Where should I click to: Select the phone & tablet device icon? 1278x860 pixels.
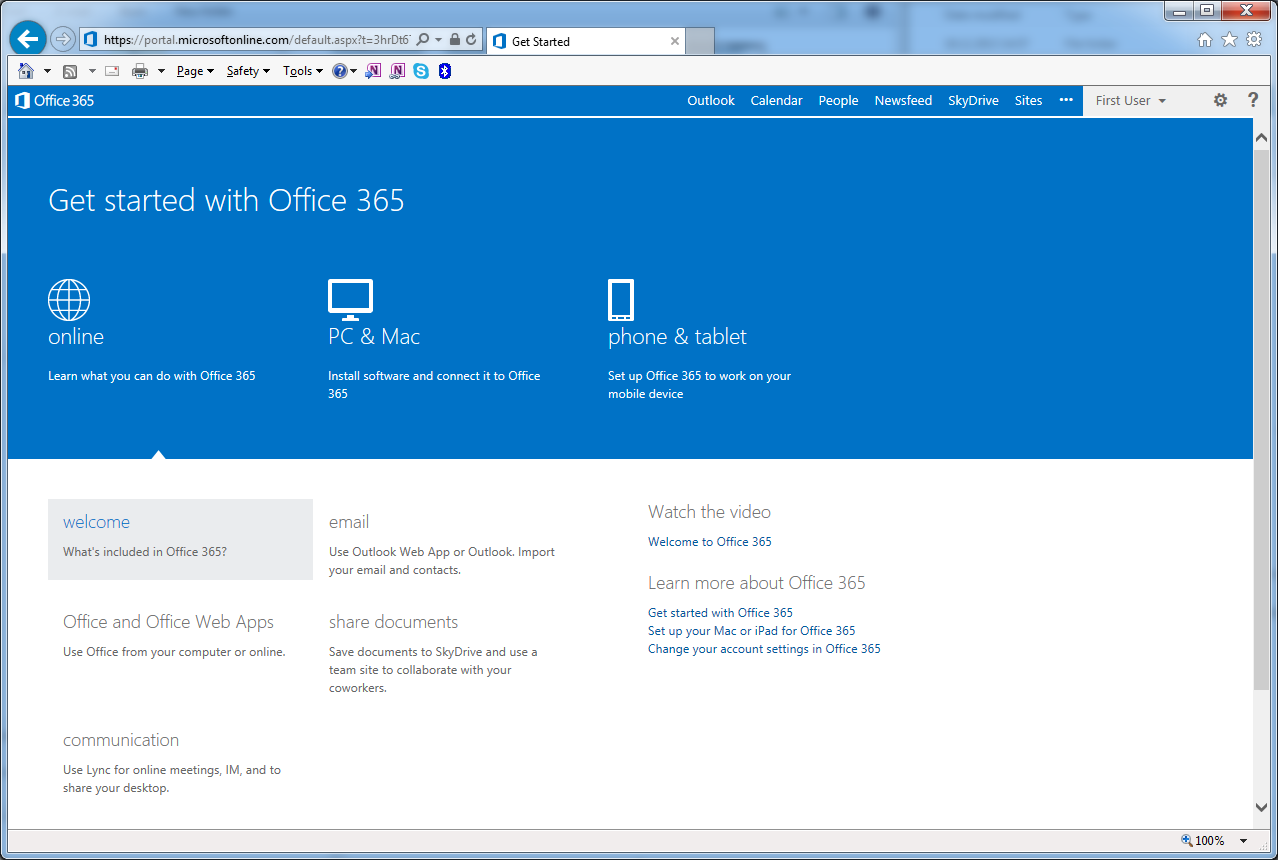pos(621,300)
